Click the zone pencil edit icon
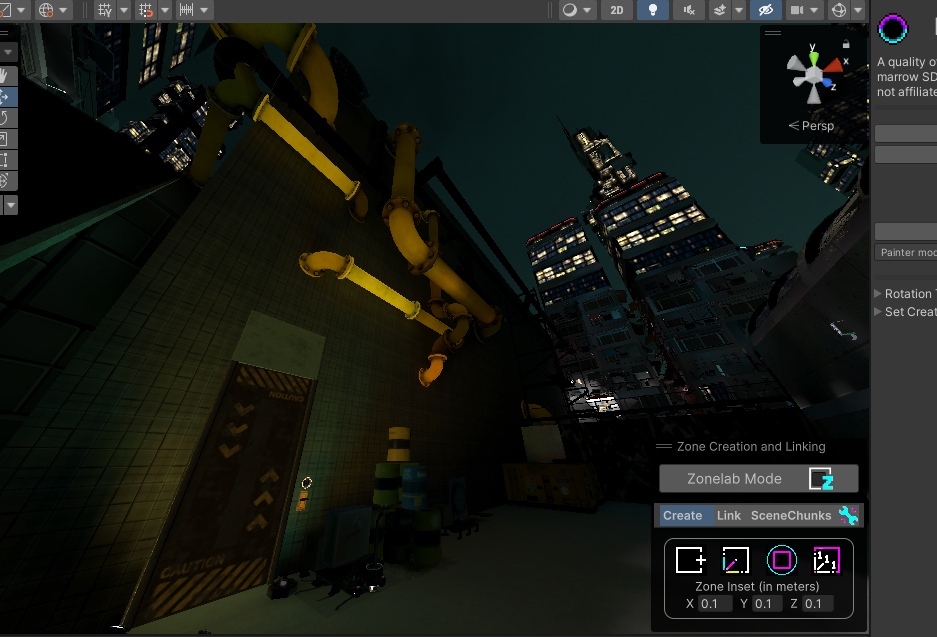The image size is (937, 637). pyautogui.click(x=735, y=560)
